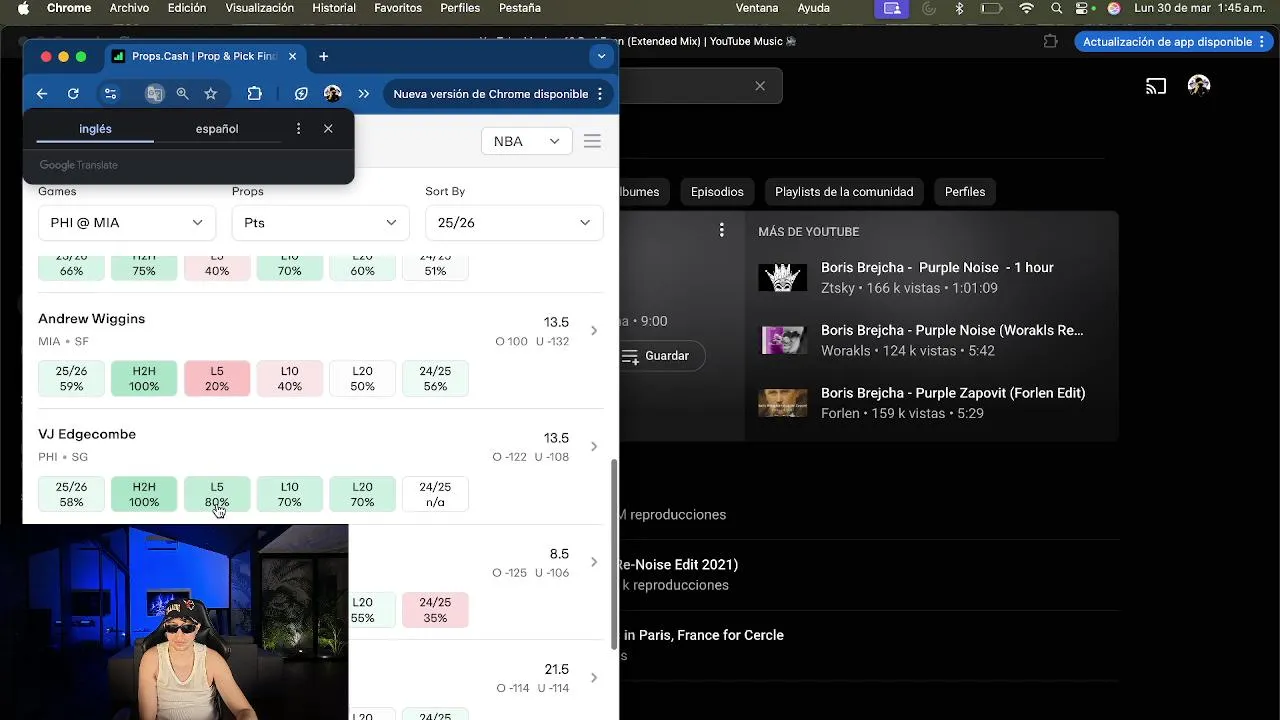Open the Chrome extensions puzzle icon
Screen dimensions: 1280x720
coord(254,94)
